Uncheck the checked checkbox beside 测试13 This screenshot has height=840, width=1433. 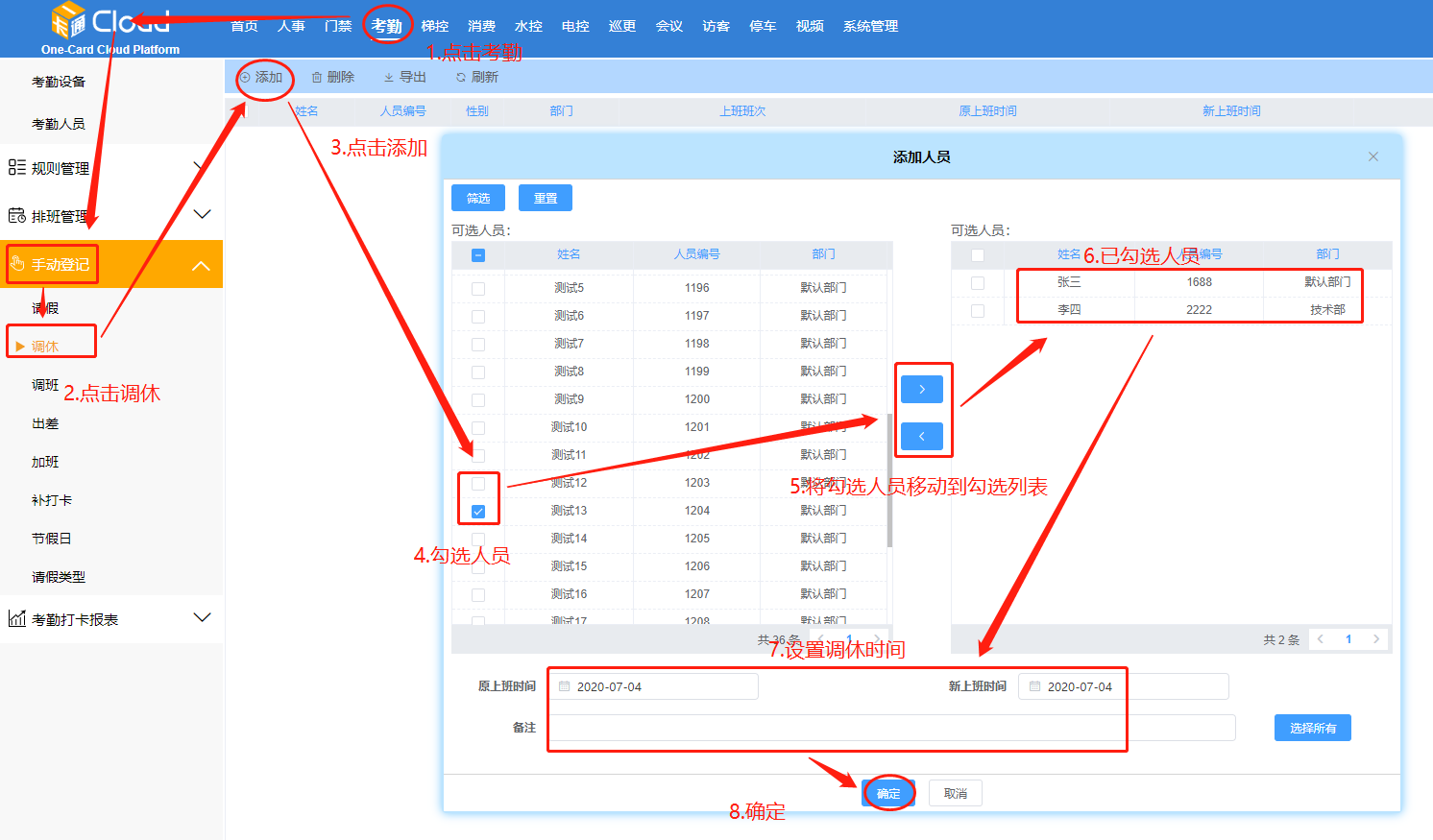tap(477, 511)
